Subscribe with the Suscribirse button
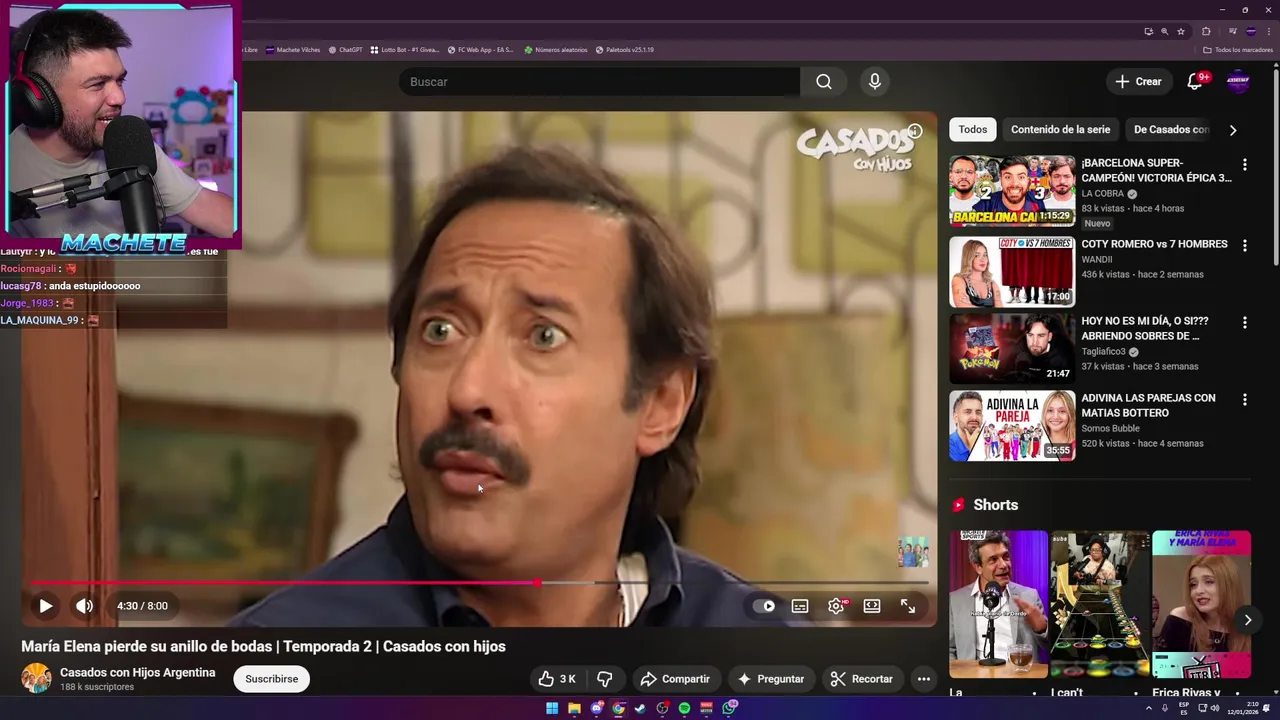Screen dimensions: 1280x720 pyautogui.click(x=272, y=679)
